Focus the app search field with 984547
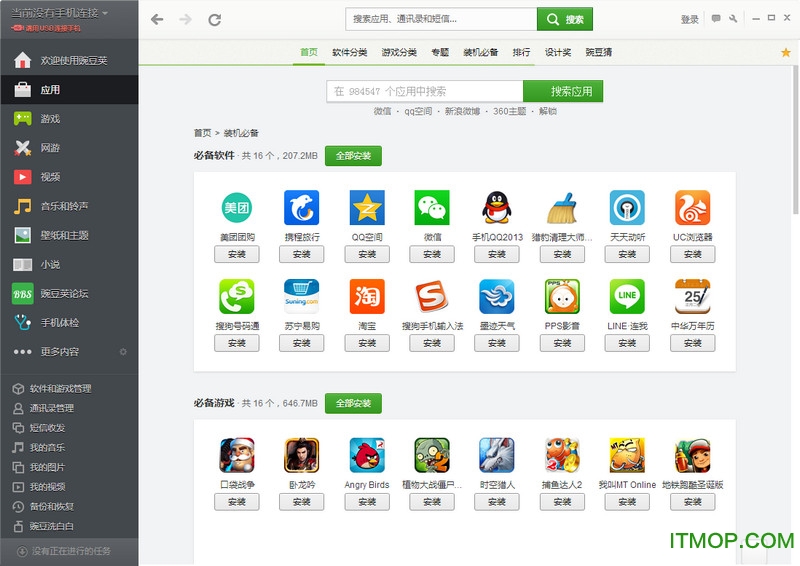This screenshot has height=566, width=800. click(x=425, y=91)
